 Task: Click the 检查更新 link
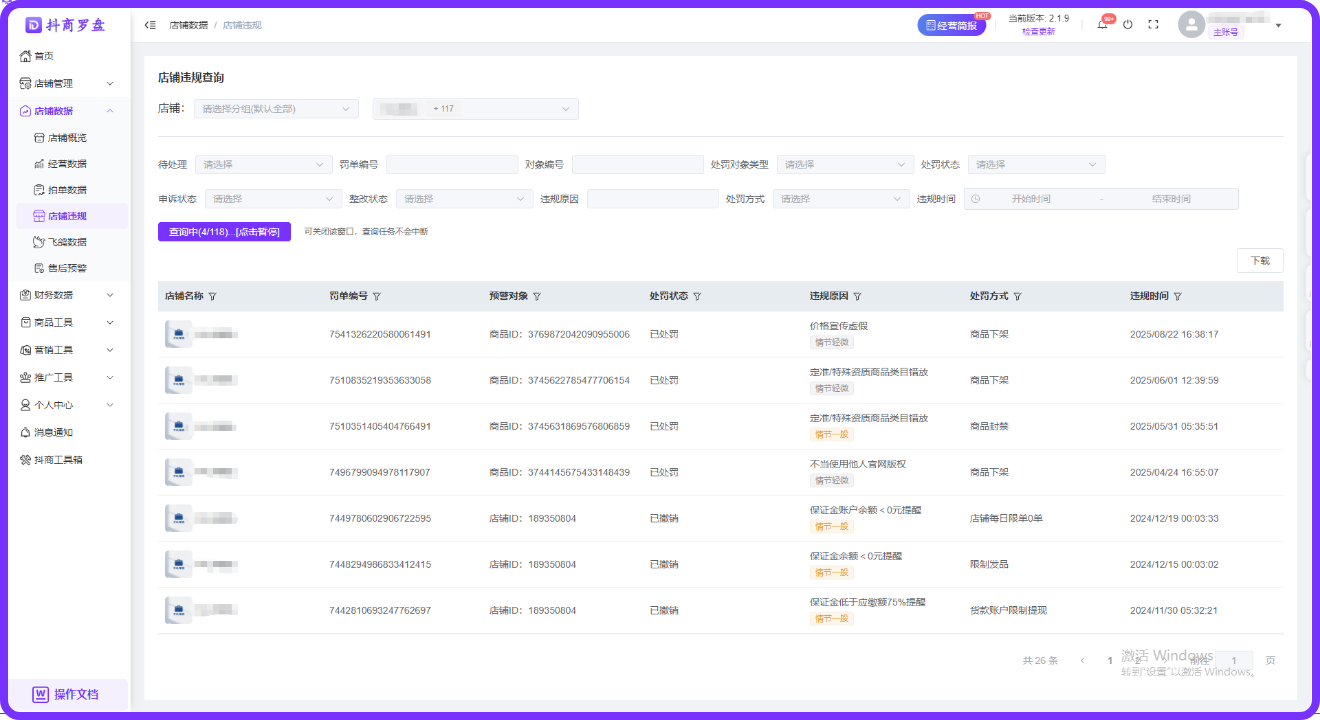[1038, 32]
